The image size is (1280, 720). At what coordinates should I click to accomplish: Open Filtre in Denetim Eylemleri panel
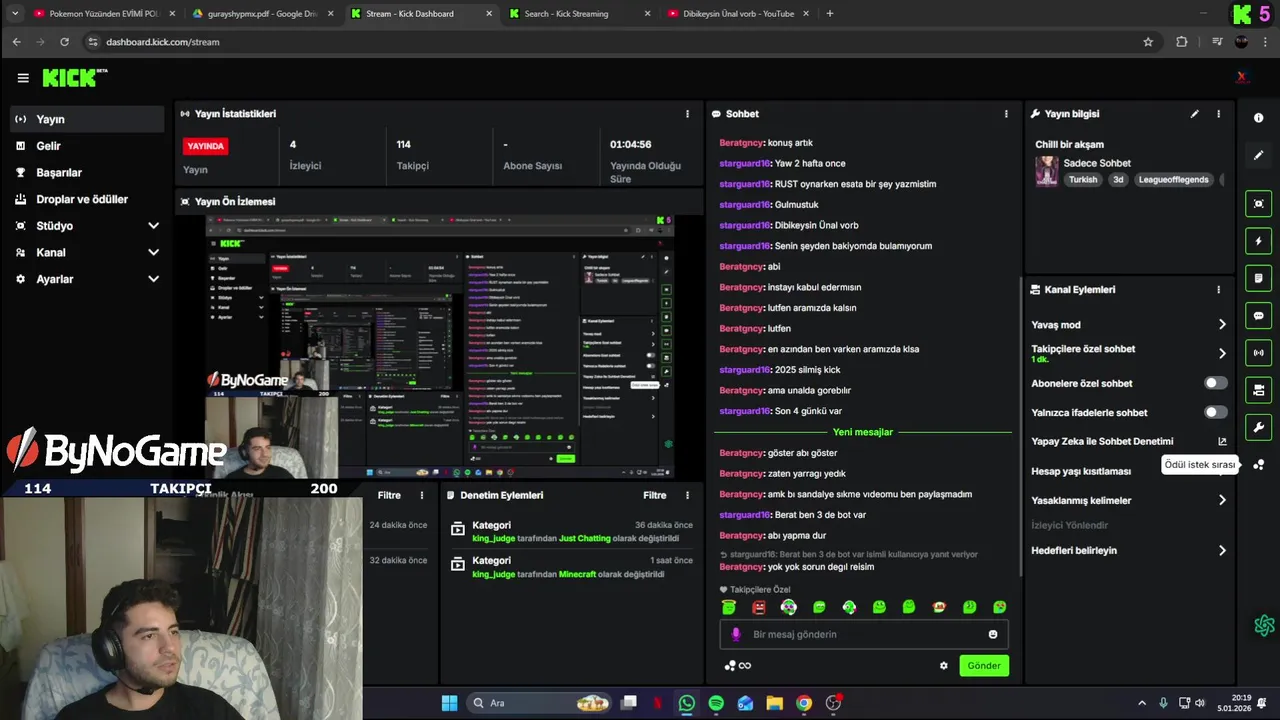pyautogui.click(x=654, y=495)
